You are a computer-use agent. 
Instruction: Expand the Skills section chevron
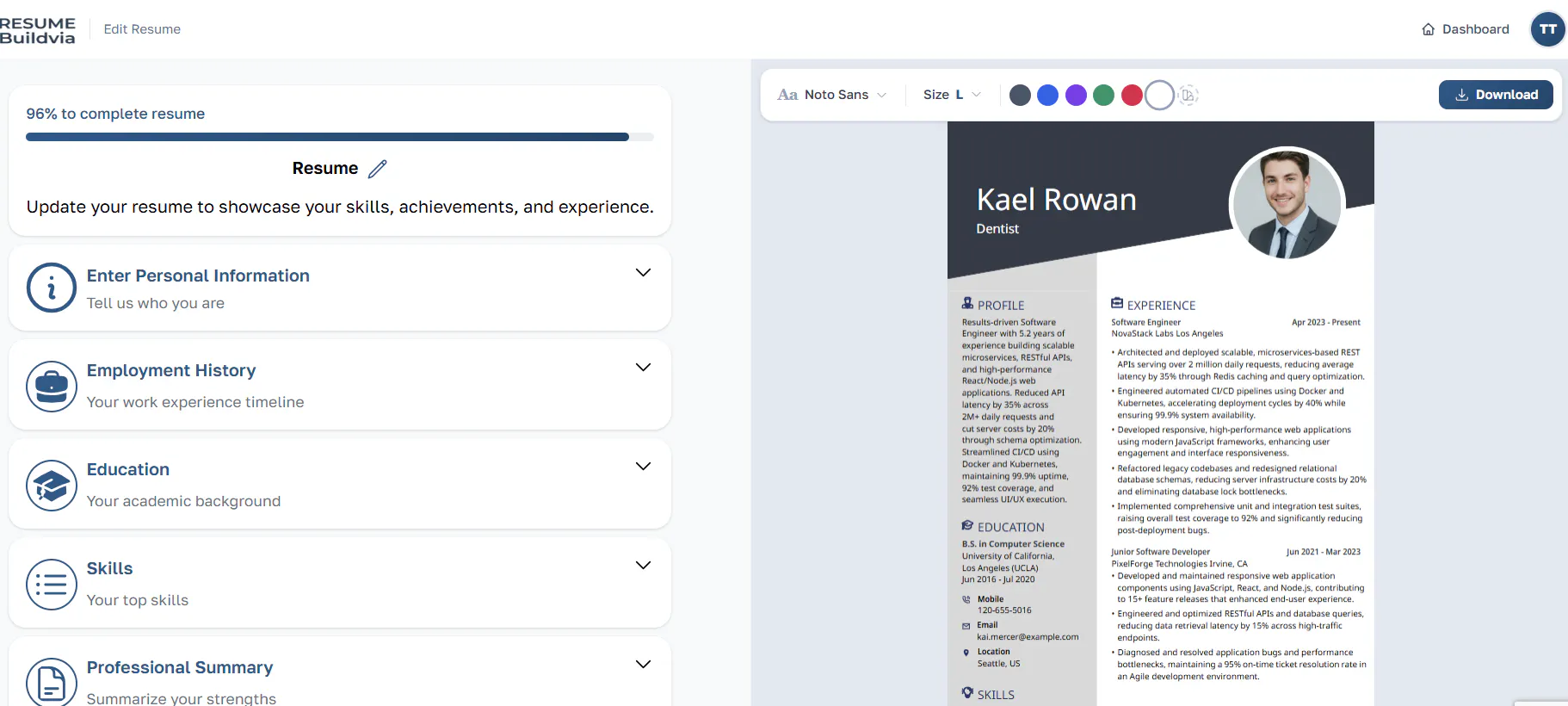[x=643, y=566]
